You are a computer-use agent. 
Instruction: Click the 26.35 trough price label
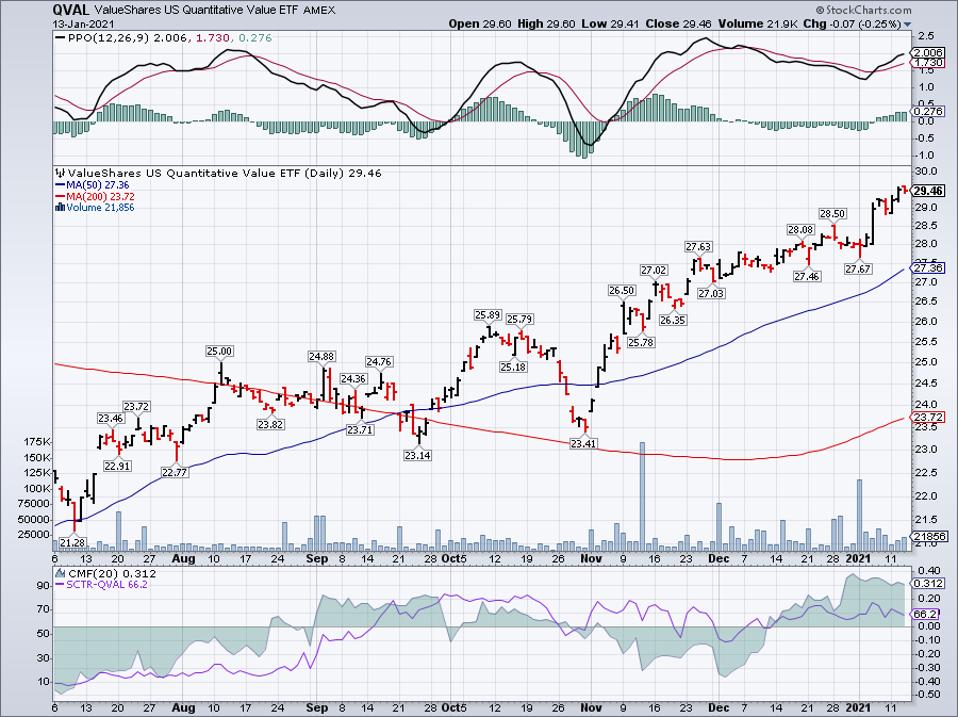tap(673, 319)
